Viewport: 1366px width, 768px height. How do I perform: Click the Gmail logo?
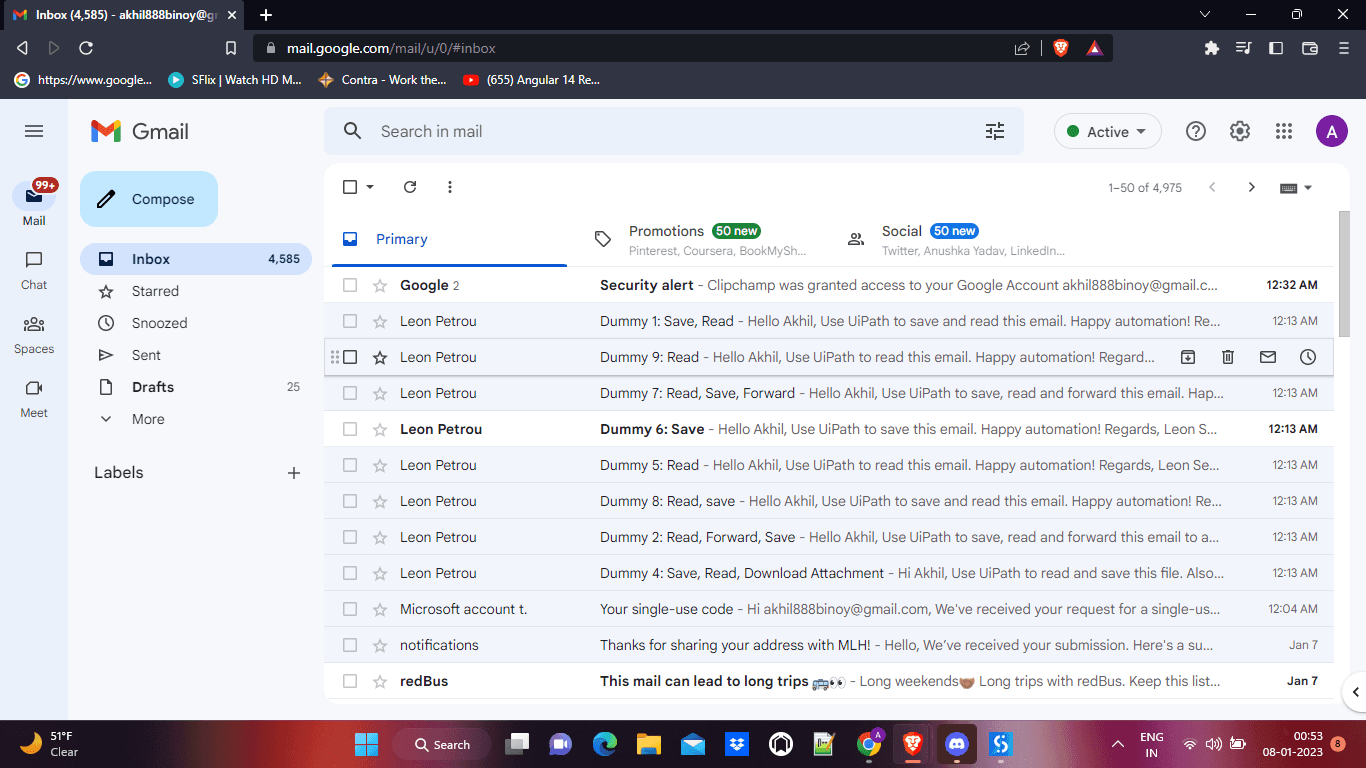(140, 131)
